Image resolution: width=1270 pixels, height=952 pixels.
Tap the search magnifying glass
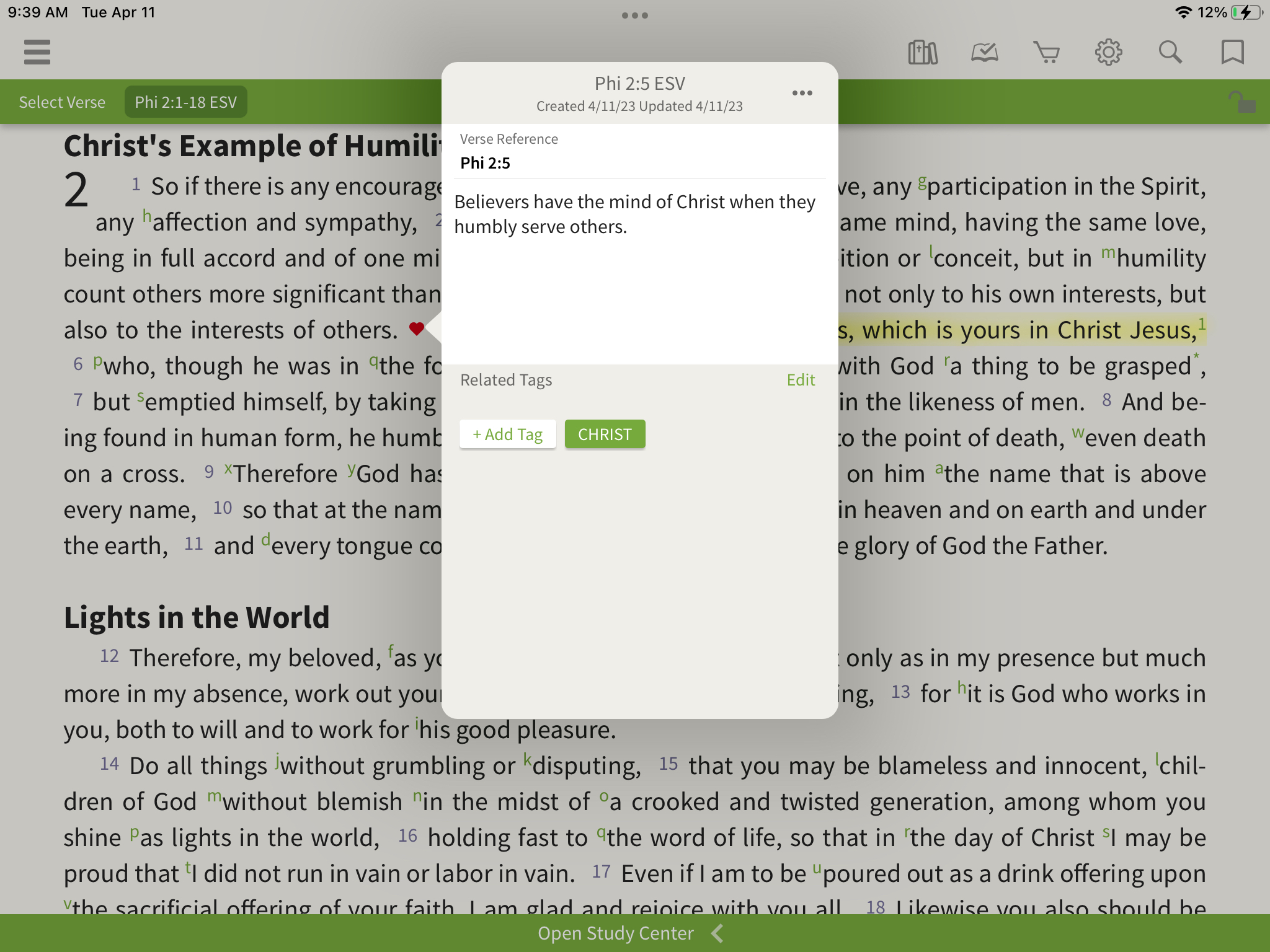click(1170, 52)
